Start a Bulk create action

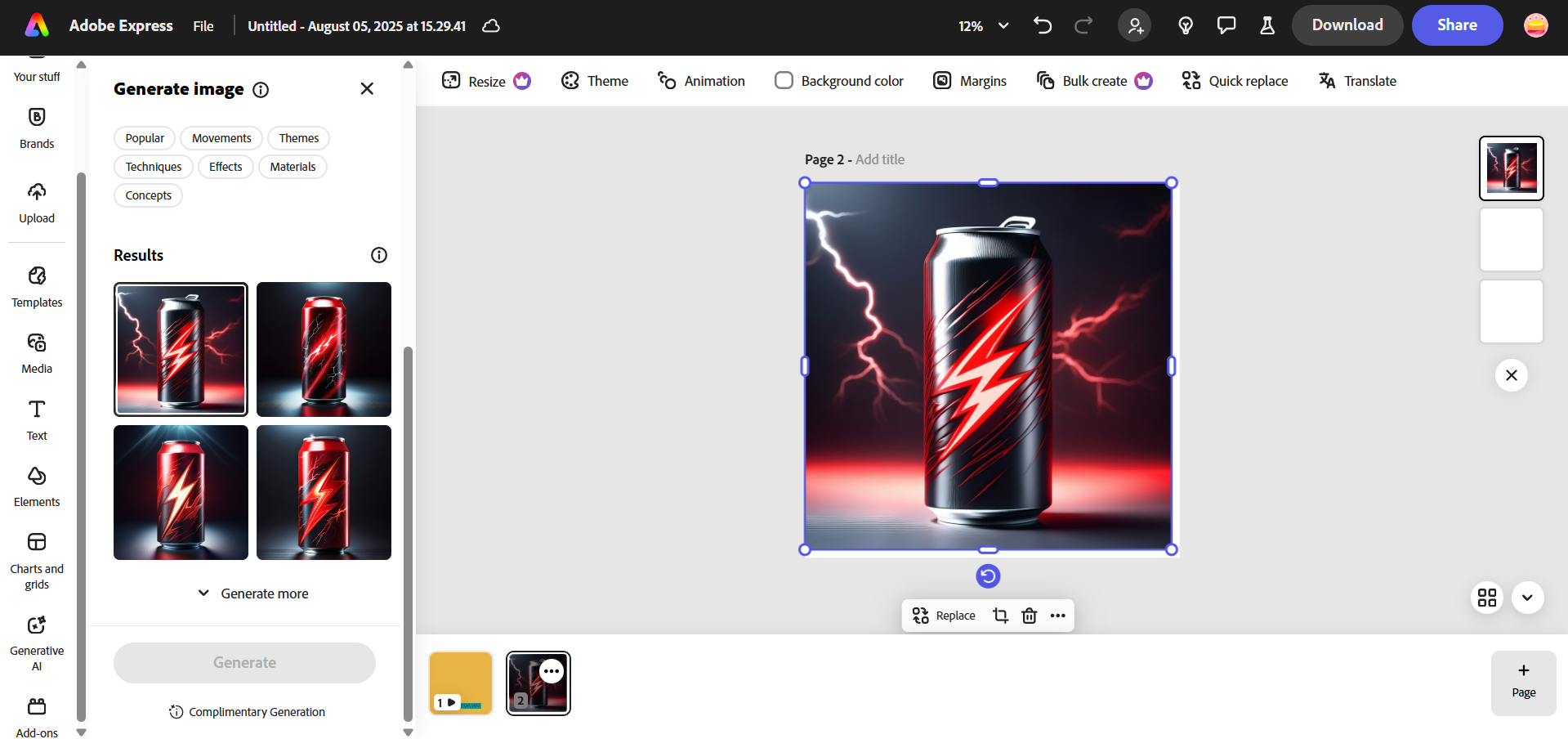pyautogui.click(x=1093, y=80)
